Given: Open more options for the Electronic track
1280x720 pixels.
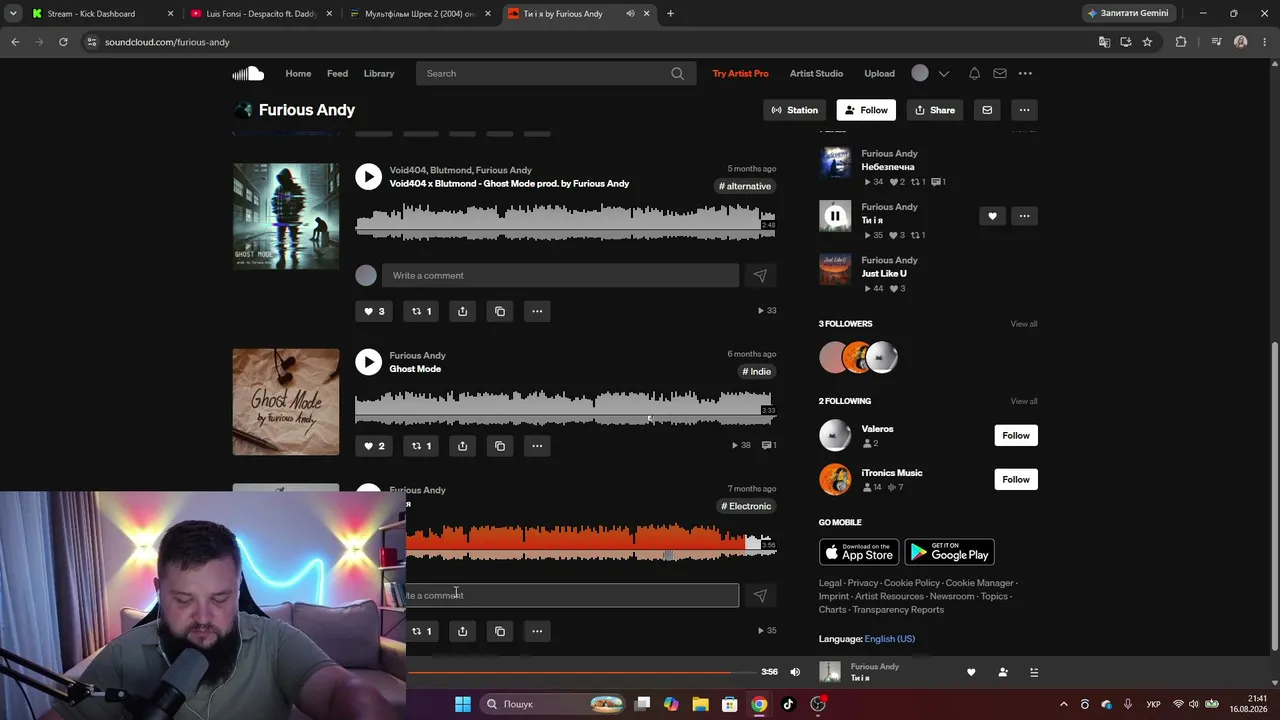Looking at the screenshot, I should tap(537, 631).
